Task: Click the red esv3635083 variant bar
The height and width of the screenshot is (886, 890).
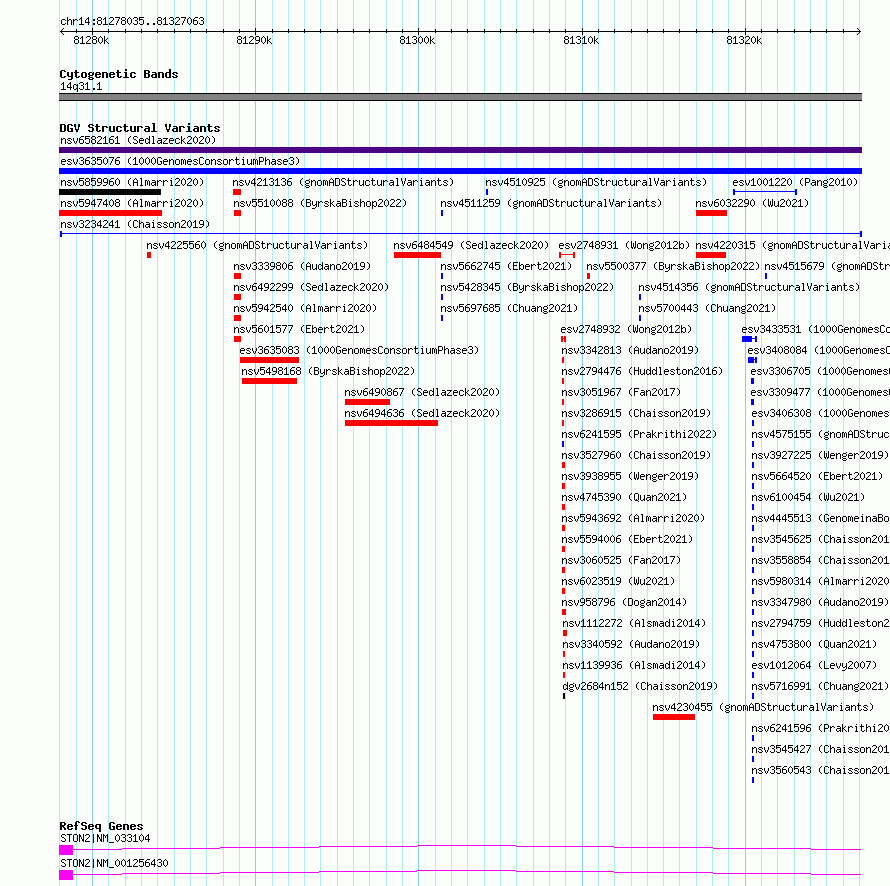Action: [x=270, y=360]
